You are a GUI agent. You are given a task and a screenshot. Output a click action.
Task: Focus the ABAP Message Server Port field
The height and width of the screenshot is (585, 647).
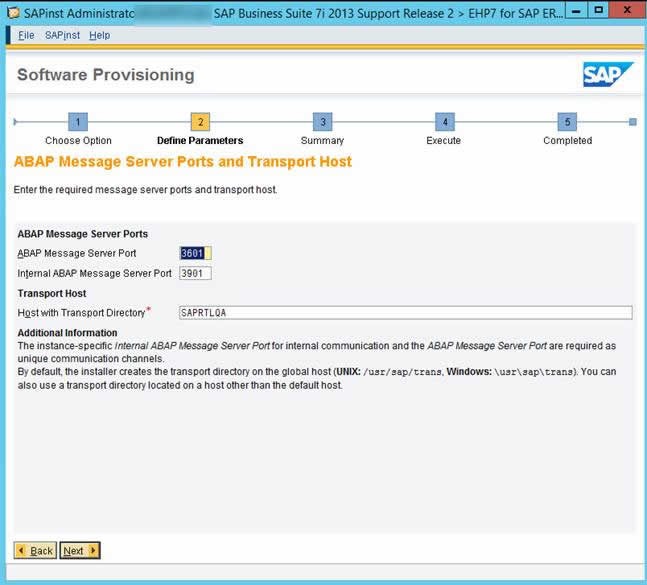(196, 253)
